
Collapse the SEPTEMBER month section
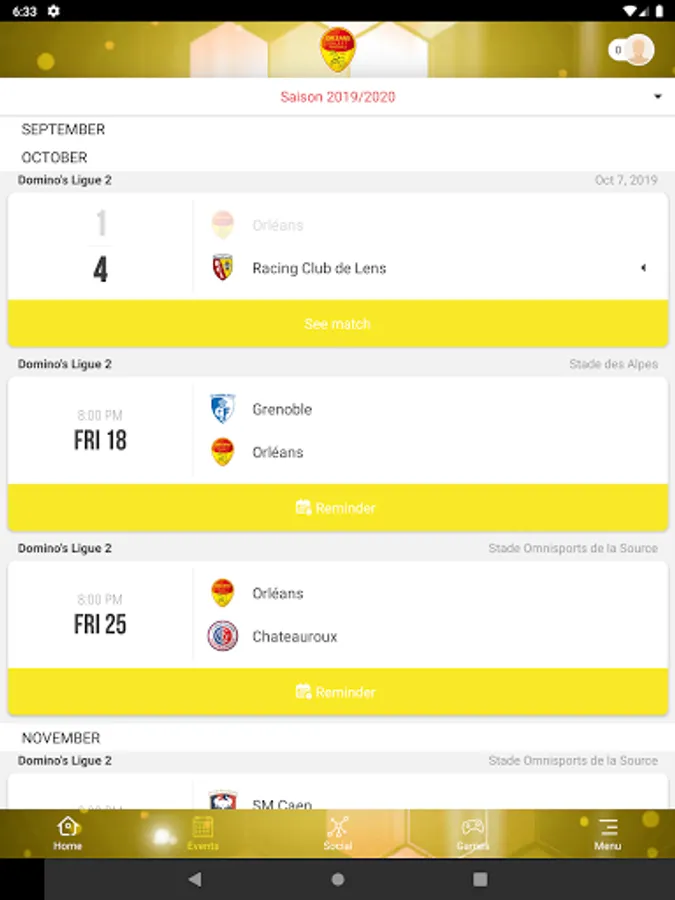[x=63, y=129]
